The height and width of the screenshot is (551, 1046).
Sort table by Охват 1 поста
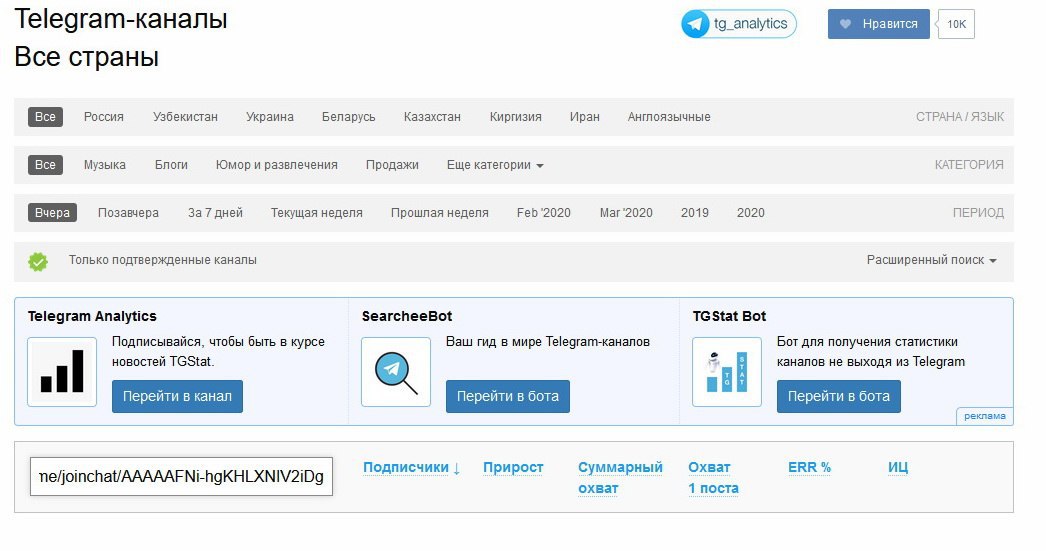713,478
